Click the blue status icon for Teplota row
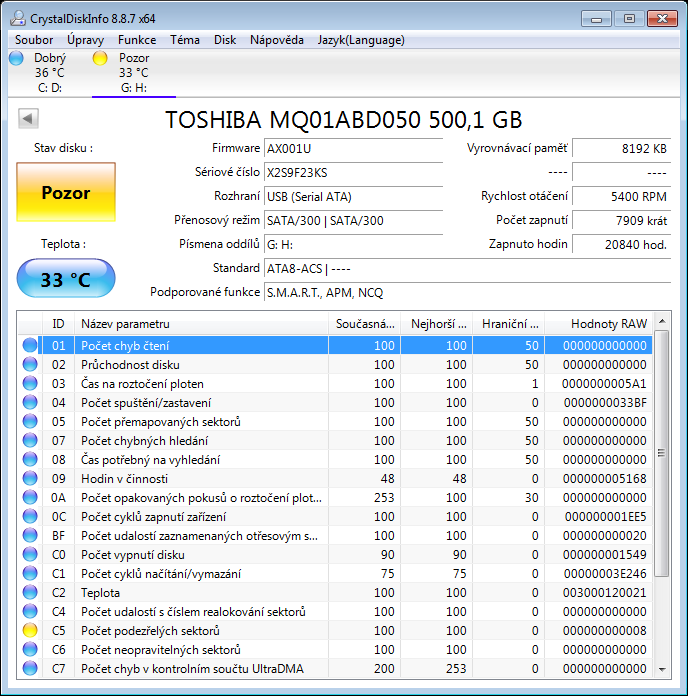The image size is (688, 696). tap(30, 593)
